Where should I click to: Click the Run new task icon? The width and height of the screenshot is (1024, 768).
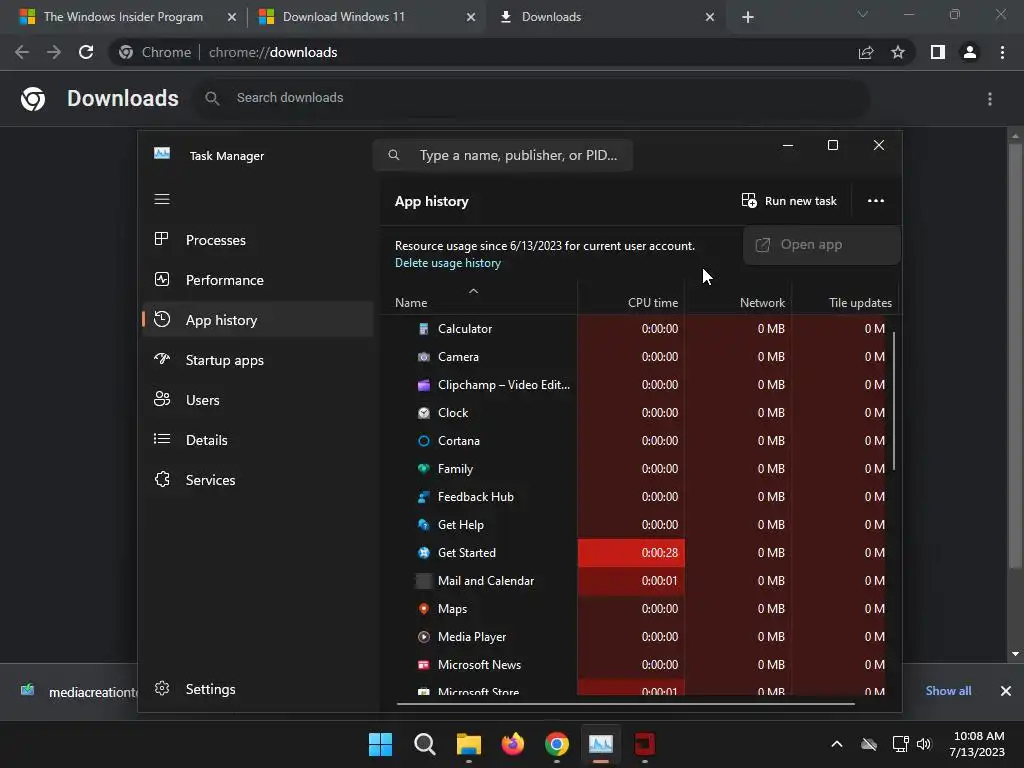tap(749, 200)
